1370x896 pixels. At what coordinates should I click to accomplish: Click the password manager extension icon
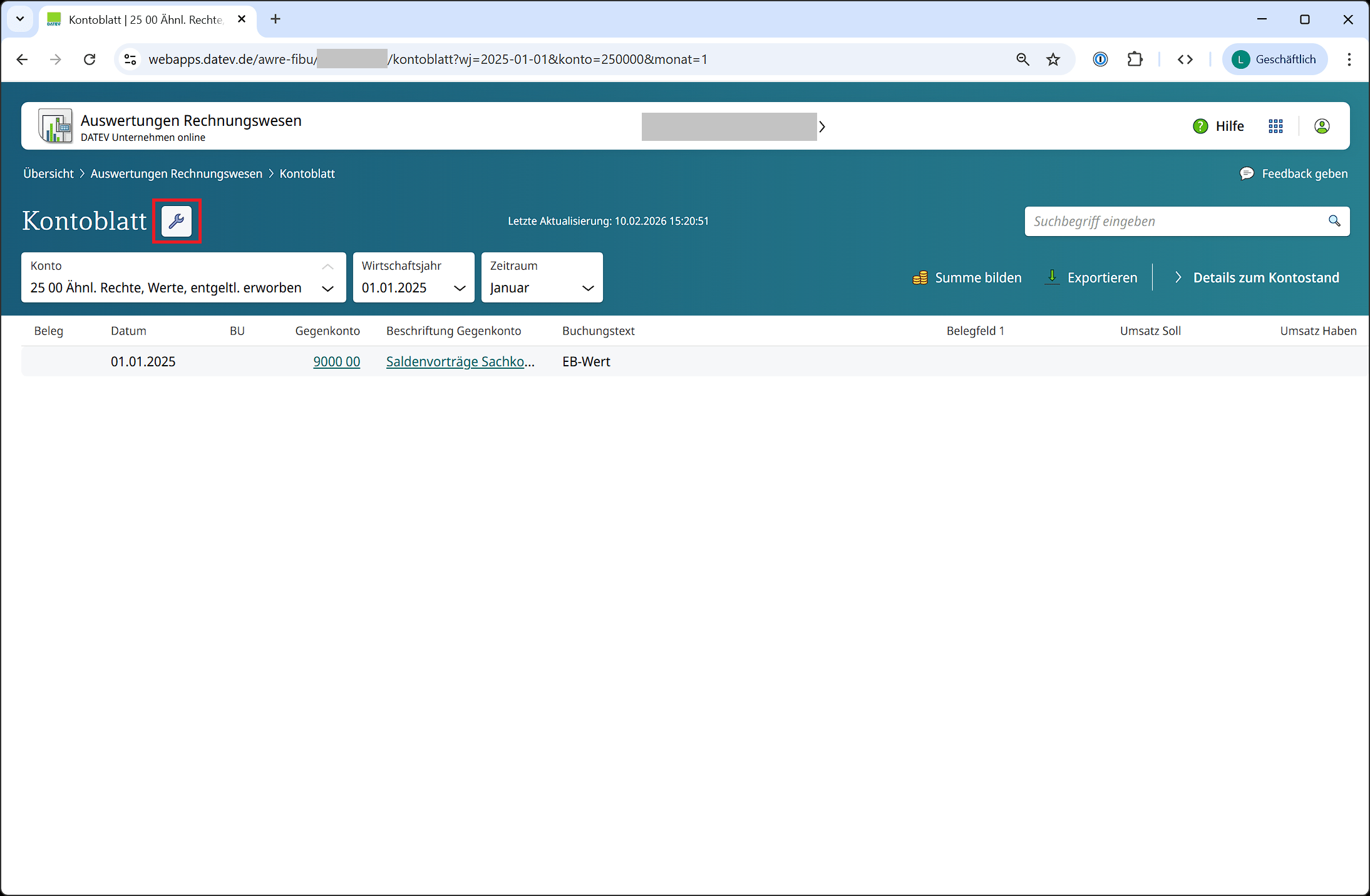click(x=1100, y=59)
